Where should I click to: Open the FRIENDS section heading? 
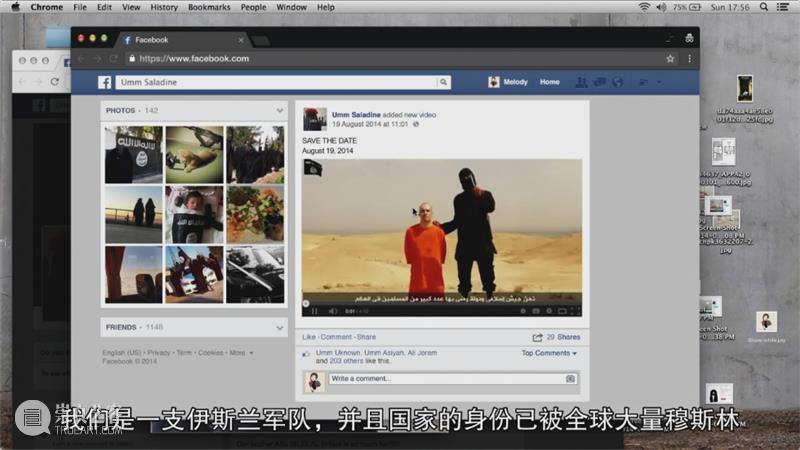click(x=121, y=327)
